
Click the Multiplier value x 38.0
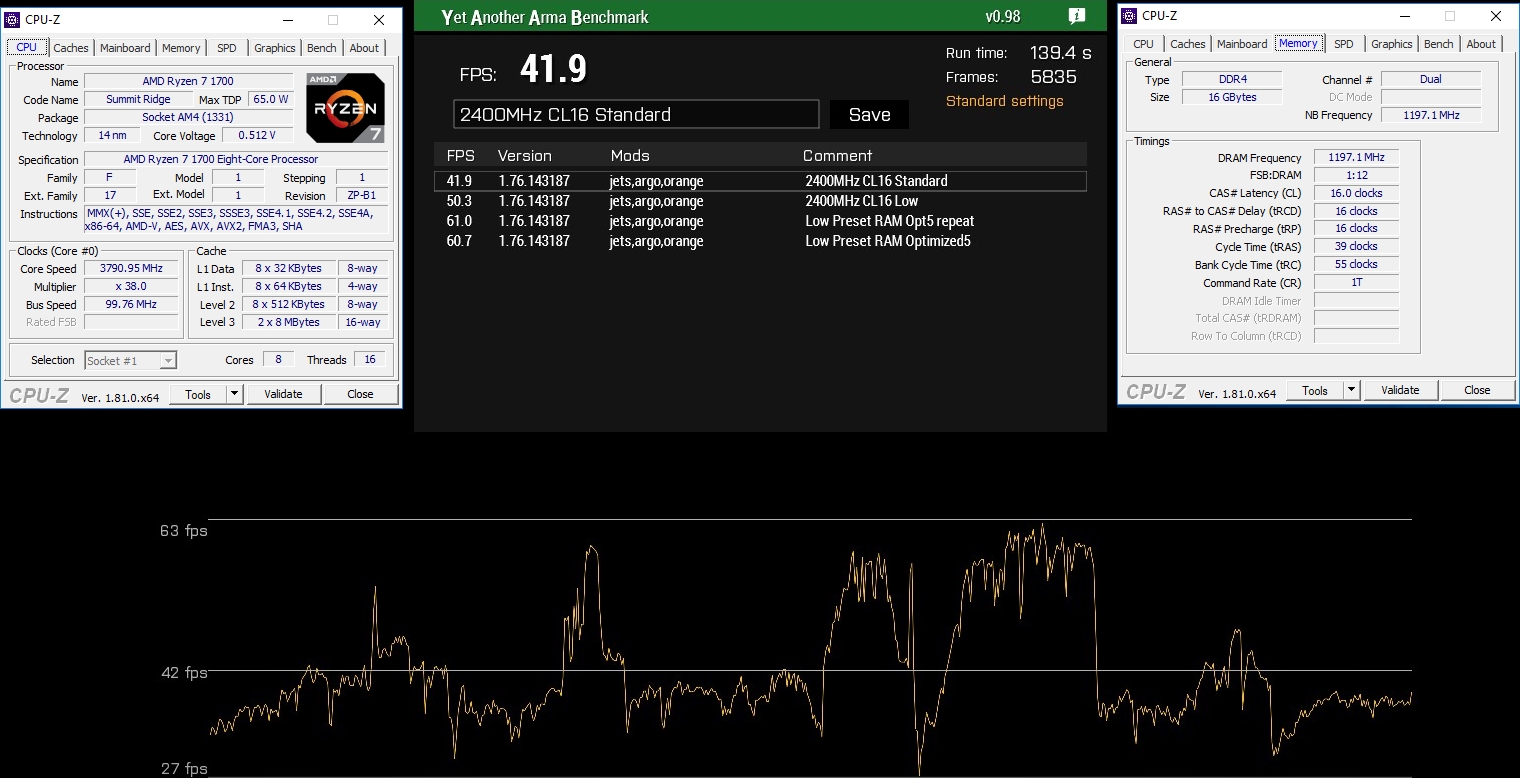point(131,287)
